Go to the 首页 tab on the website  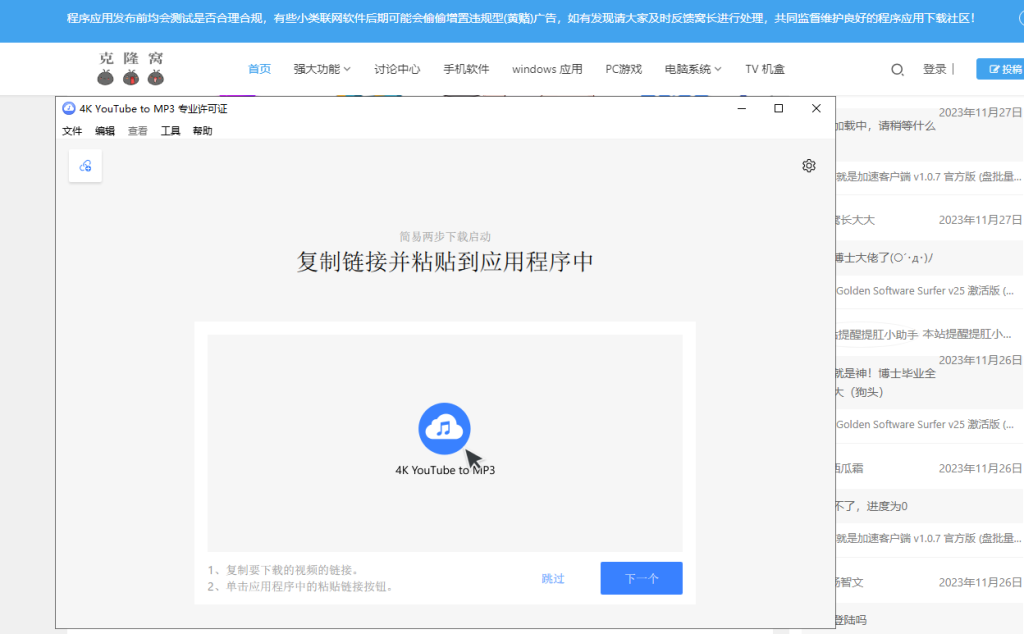[259, 69]
